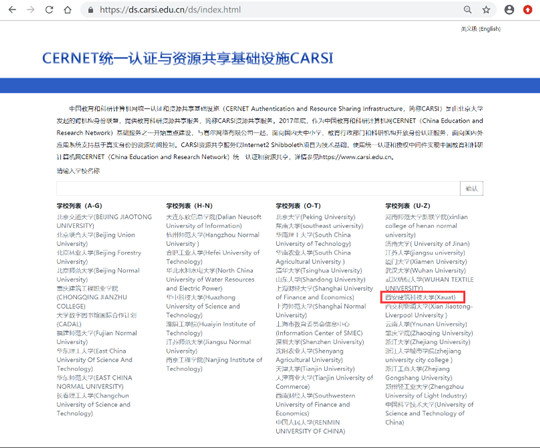This screenshot has width=540, height=448.
Task: Switch language via English link
Action: (x=481, y=29)
